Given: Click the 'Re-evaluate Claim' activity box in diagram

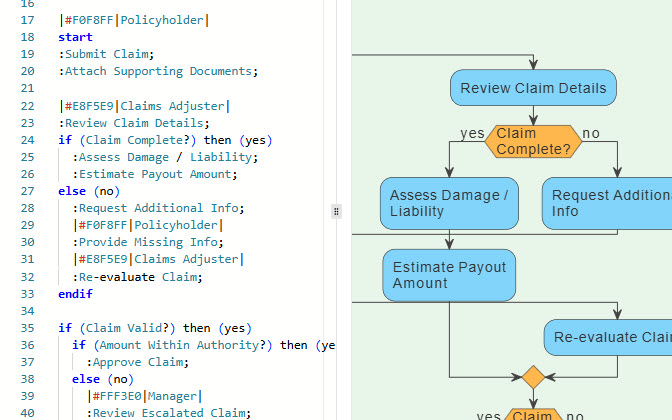Looking at the screenshot, I should 608,337.
